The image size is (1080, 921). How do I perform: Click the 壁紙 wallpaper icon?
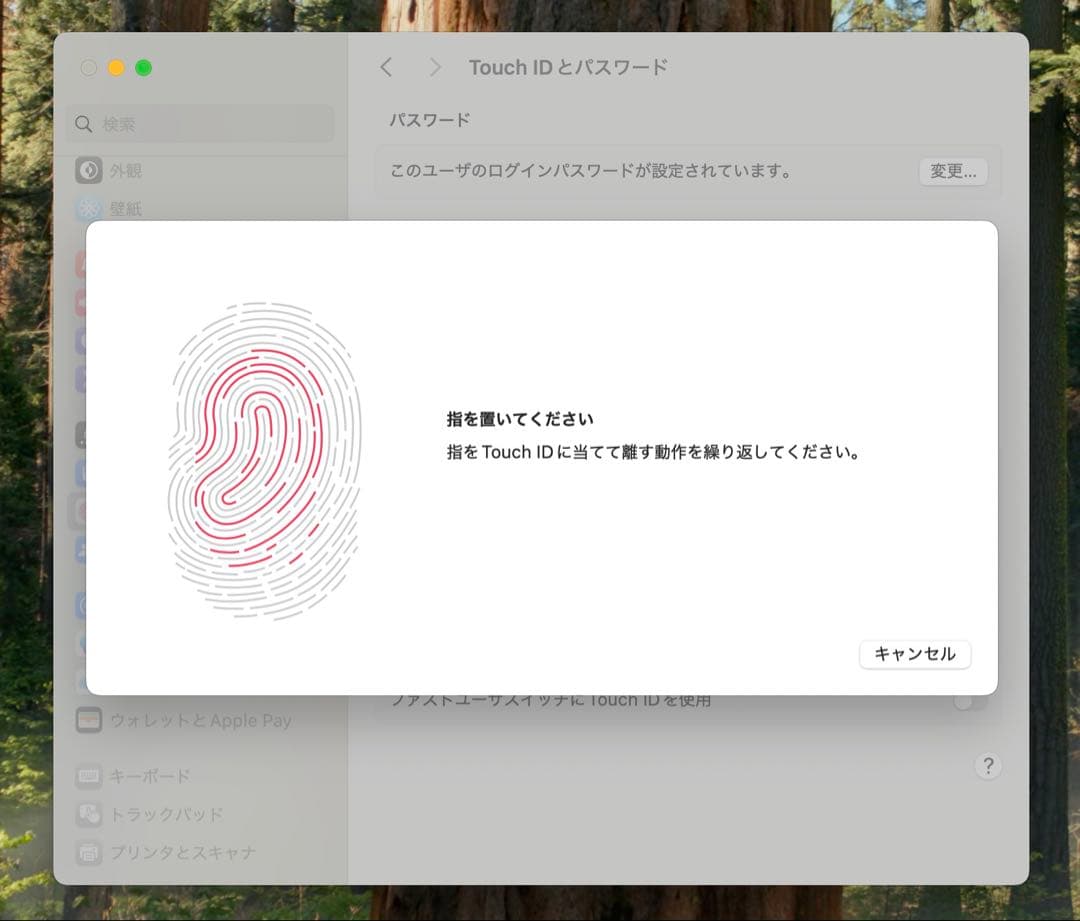click(89, 209)
